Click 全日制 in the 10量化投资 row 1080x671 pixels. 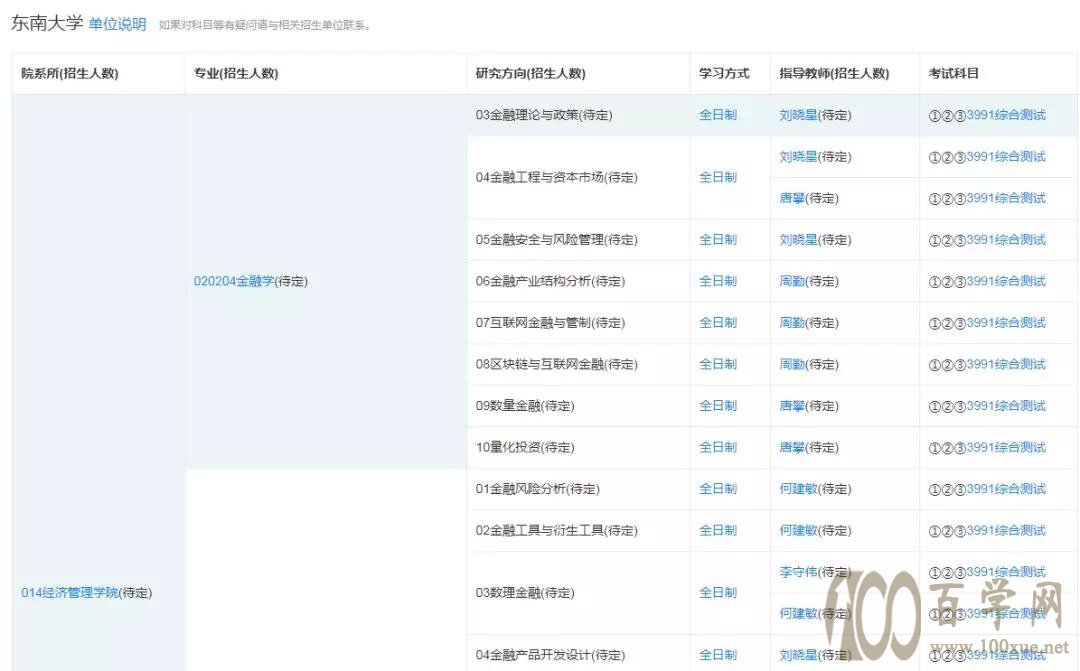718,447
